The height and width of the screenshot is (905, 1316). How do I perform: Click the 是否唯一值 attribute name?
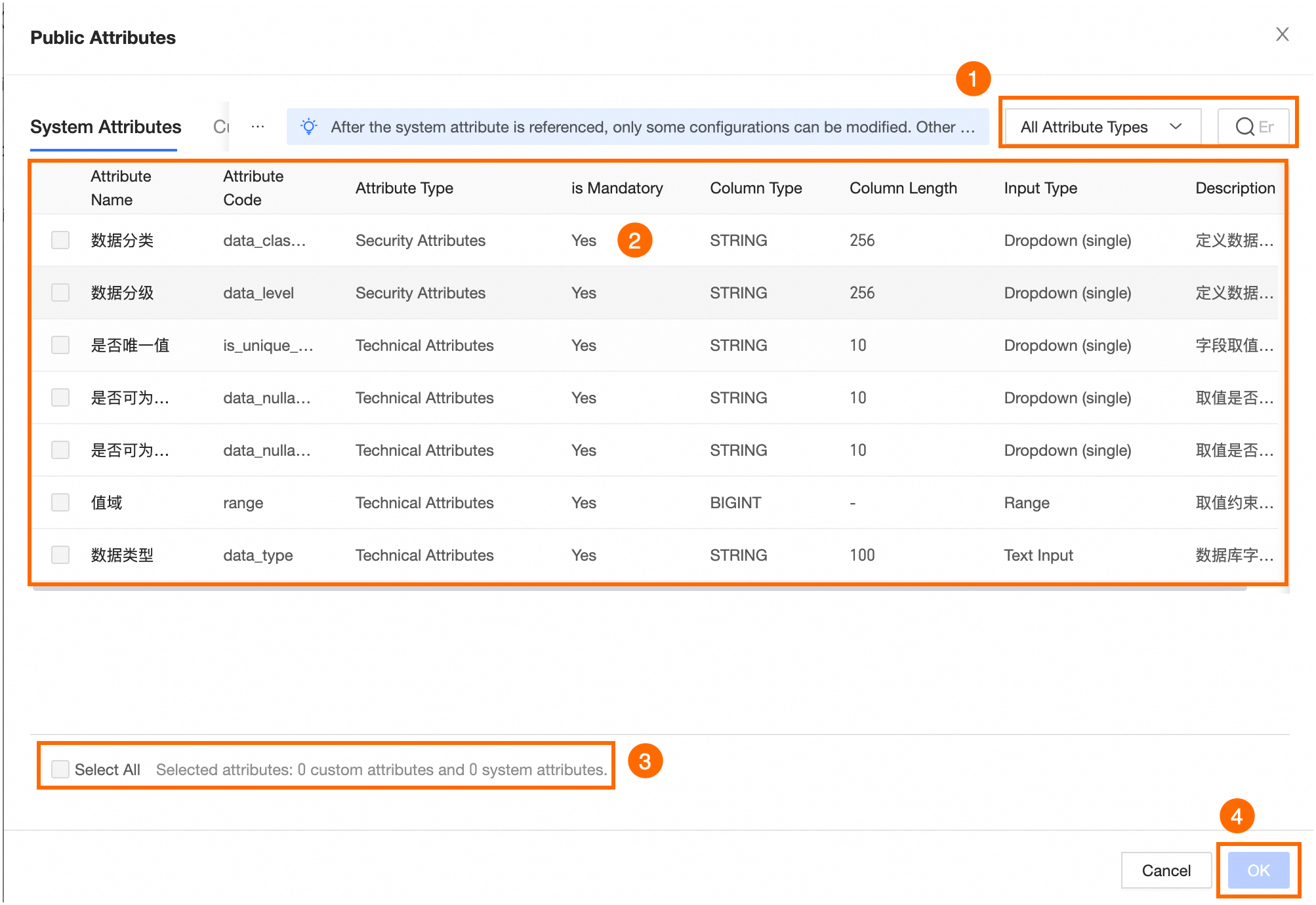[x=130, y=346]
